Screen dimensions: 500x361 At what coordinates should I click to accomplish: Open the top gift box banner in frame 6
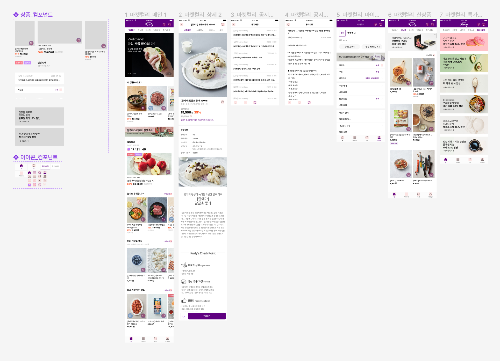click(412, 42)
